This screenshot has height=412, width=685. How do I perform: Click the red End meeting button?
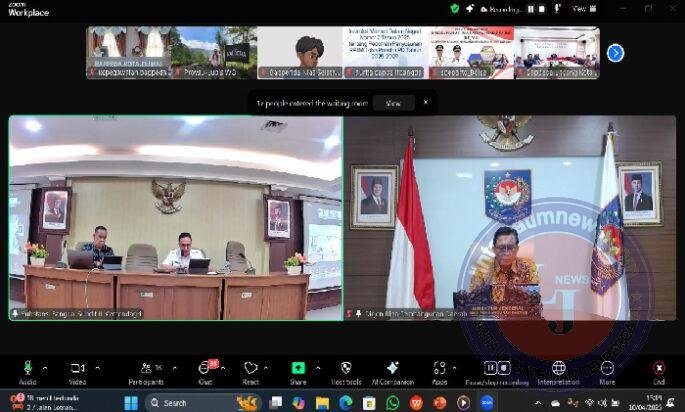pyautogui.click(x=659, y=368)
